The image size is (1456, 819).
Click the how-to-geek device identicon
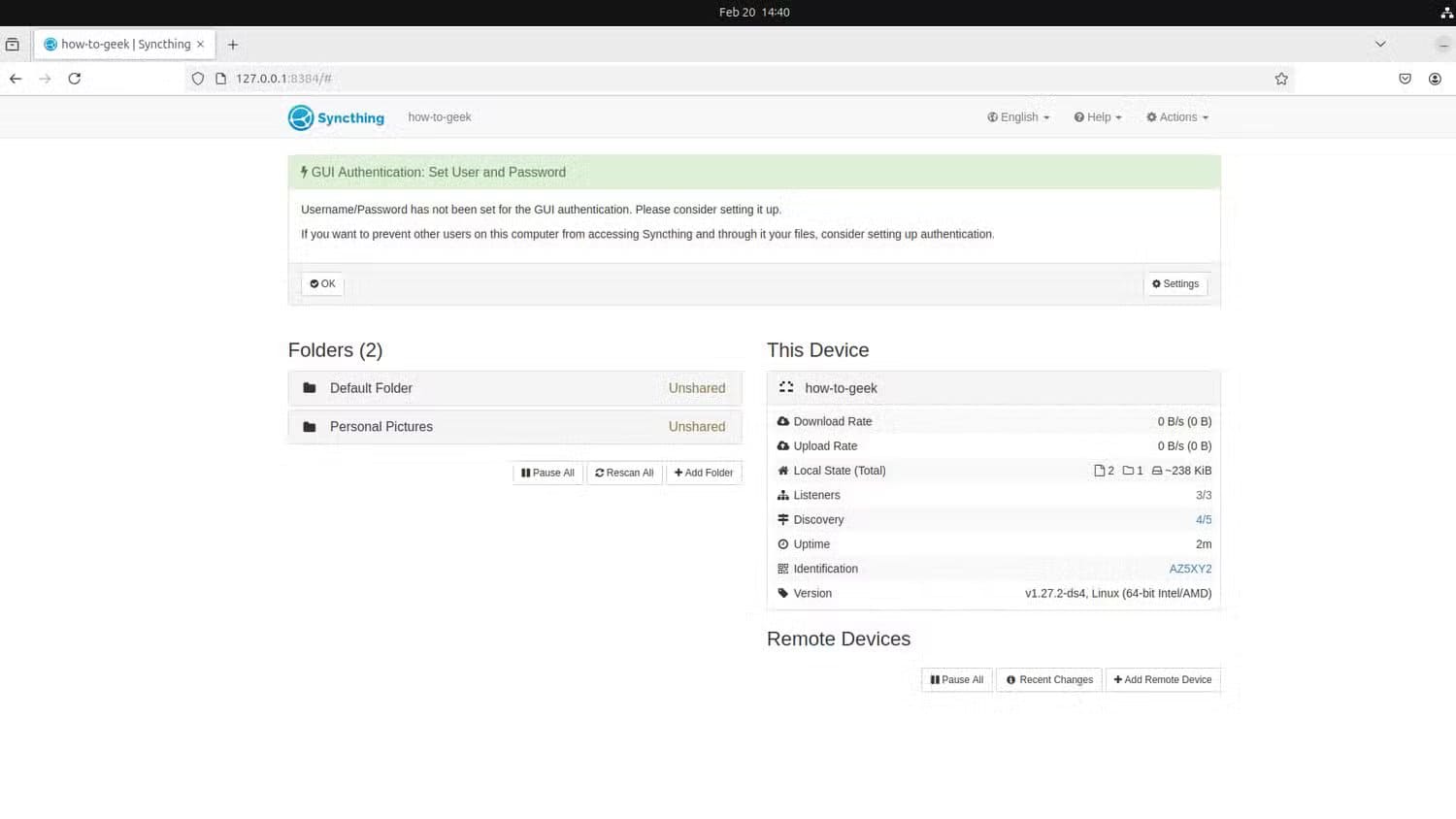tap(786, 387)
